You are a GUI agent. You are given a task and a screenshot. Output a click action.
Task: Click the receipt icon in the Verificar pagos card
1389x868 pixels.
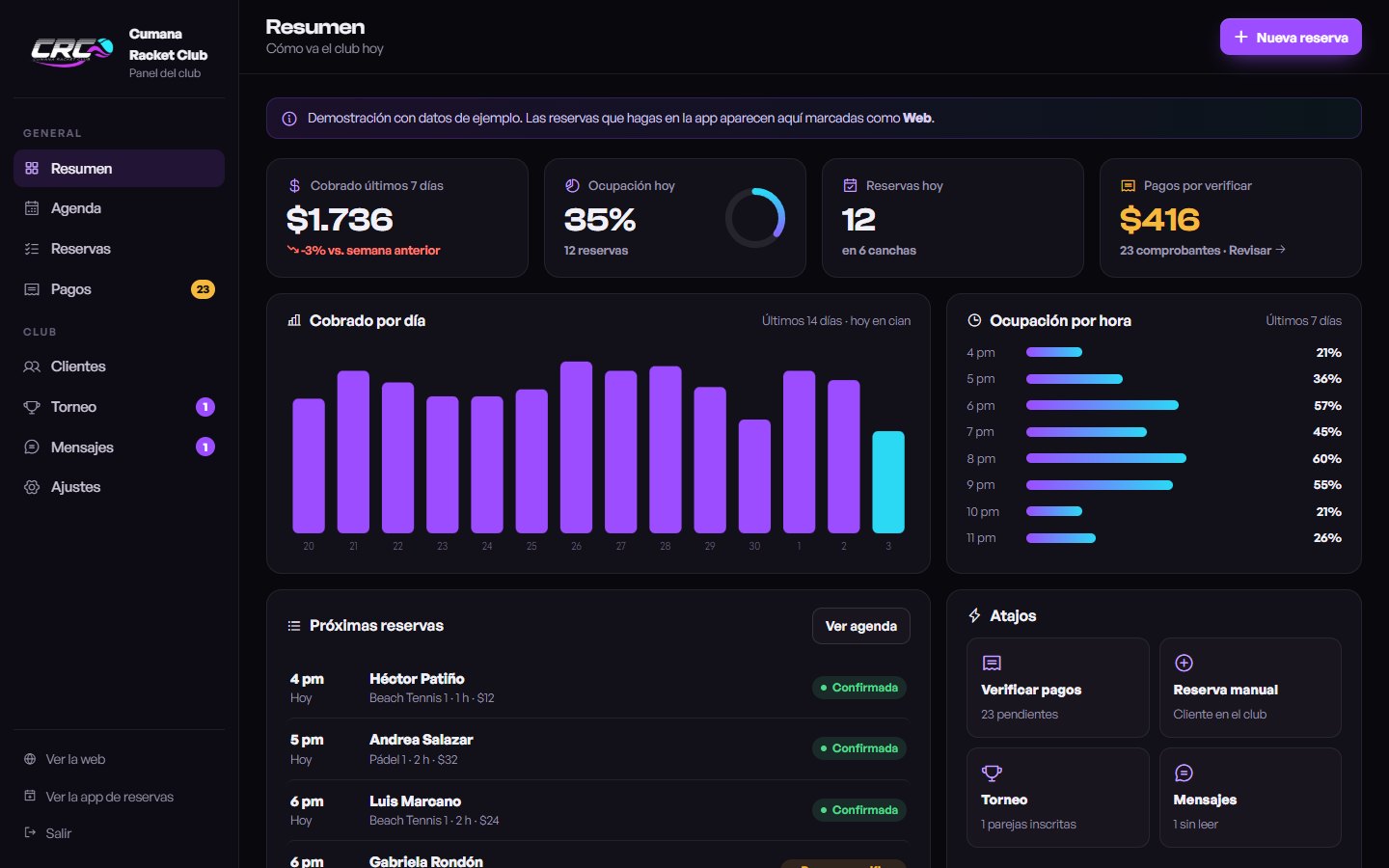tap(992, 663)
